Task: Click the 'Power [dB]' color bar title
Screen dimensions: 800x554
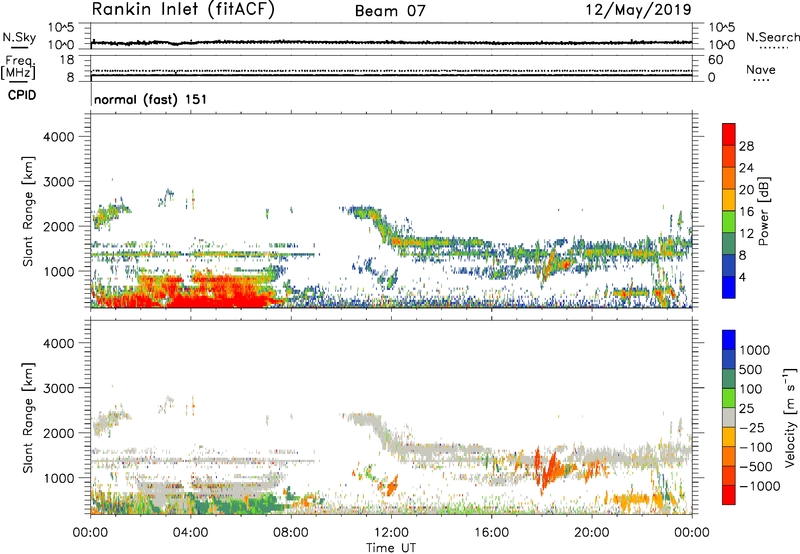Action: (x=763, y=211)
